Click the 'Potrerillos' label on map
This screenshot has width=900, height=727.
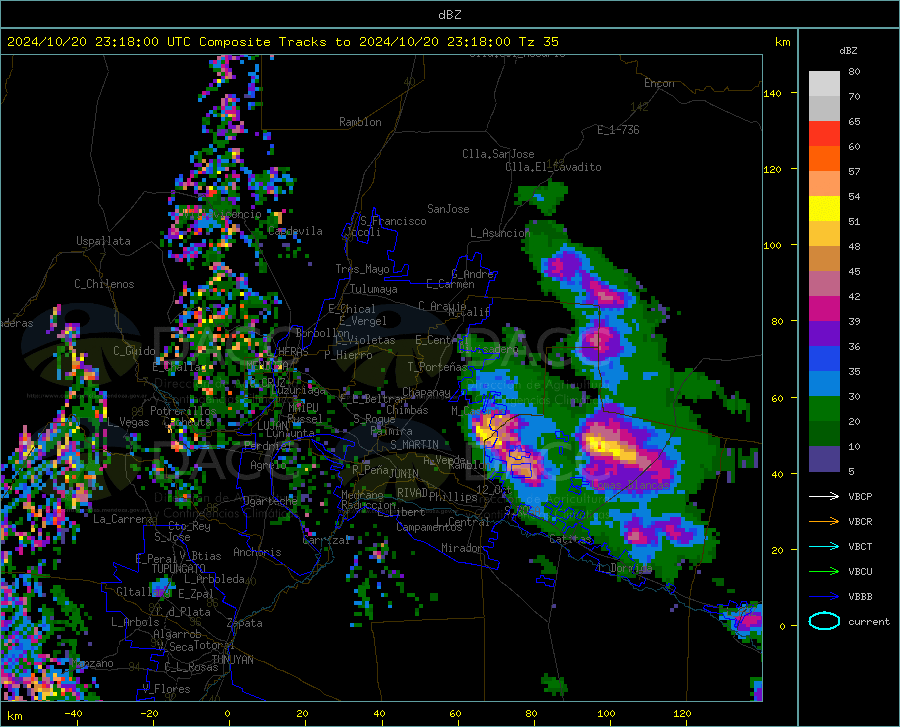click(x=183, y=411)
